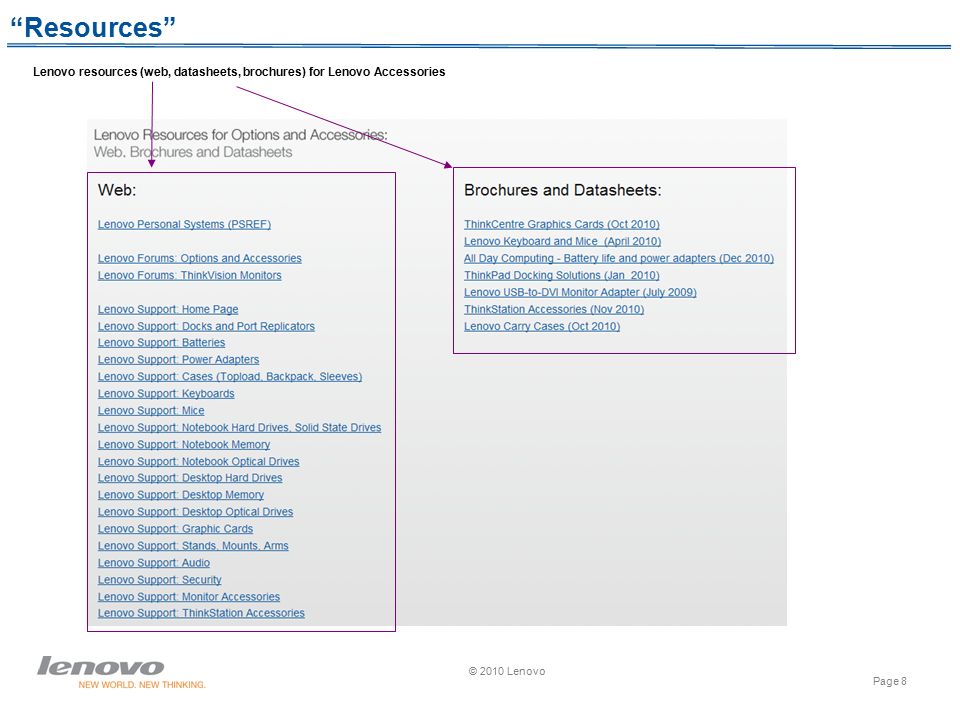Click the "© 2010 Lenovo" footer text
Image resolution: width=960 pixels, height=720 pixels.
click(506, 671)
